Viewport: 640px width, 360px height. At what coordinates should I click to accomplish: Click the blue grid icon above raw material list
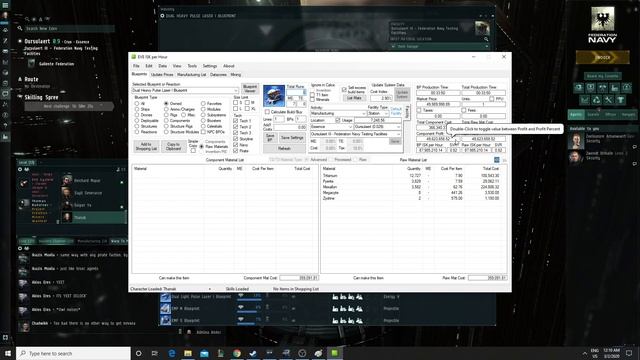[497, 160]
